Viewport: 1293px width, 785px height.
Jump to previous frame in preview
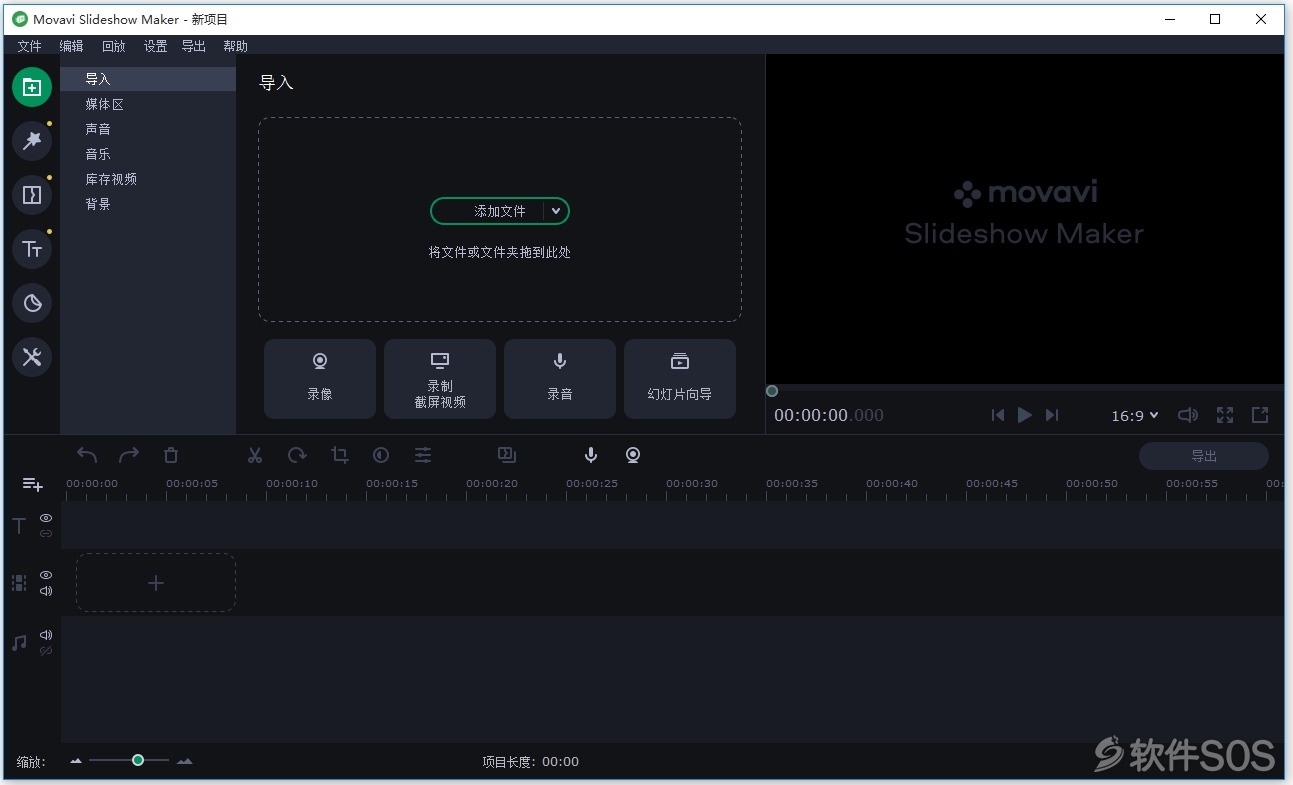coord(997,415)
